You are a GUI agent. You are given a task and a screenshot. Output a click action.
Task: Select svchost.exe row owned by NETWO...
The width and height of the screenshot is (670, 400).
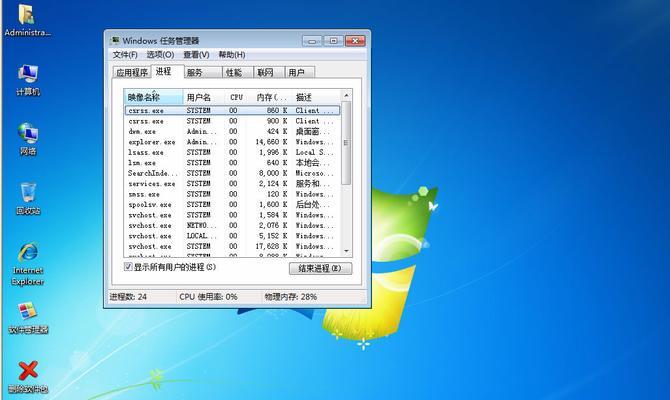(232, 225)
